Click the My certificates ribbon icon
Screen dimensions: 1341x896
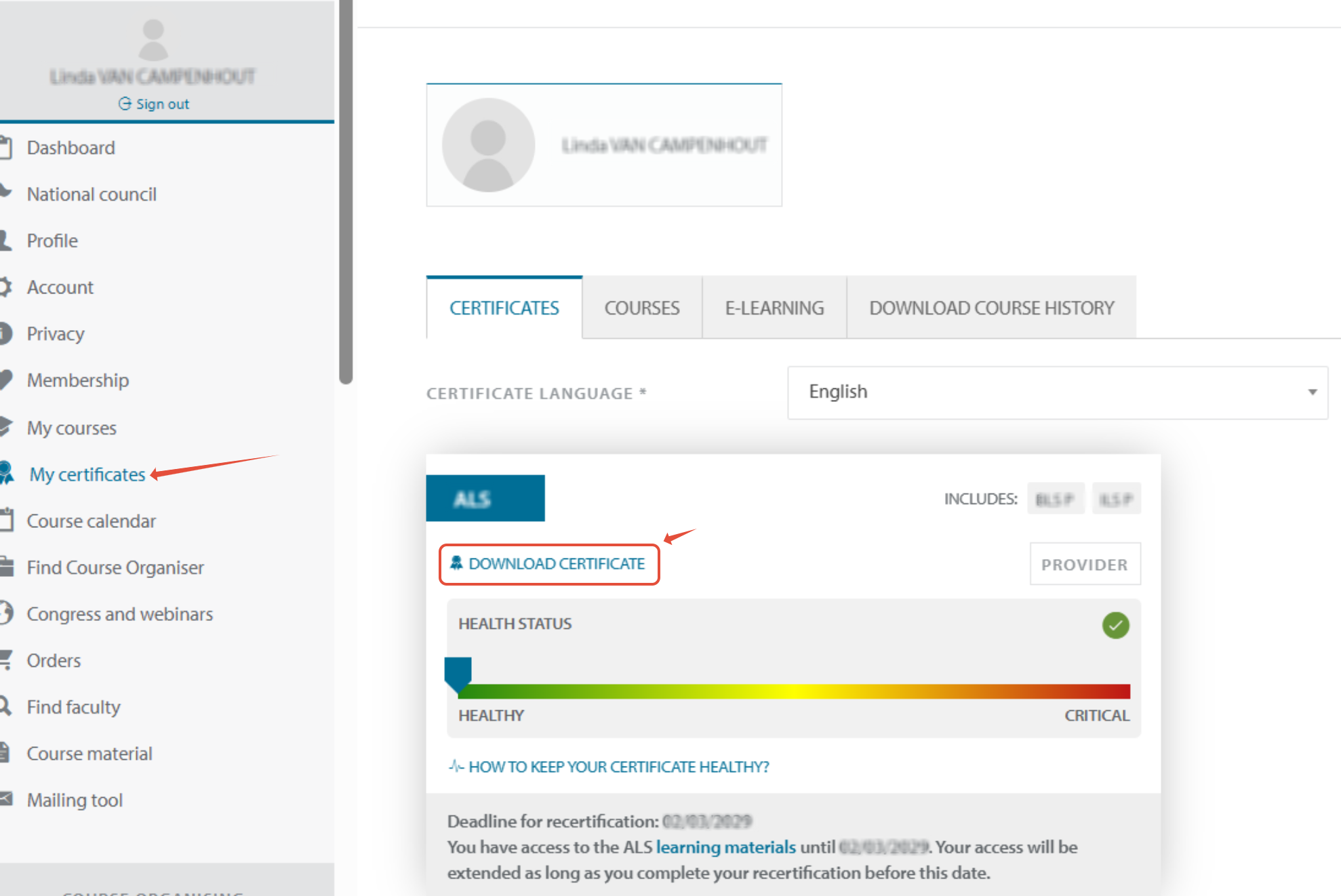(7, 473)
